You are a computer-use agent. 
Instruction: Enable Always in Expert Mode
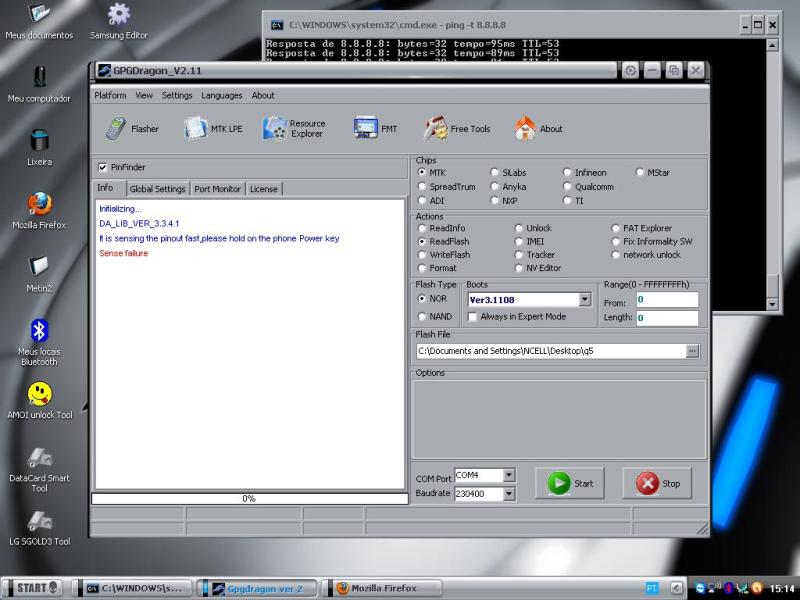click(472, 317)
